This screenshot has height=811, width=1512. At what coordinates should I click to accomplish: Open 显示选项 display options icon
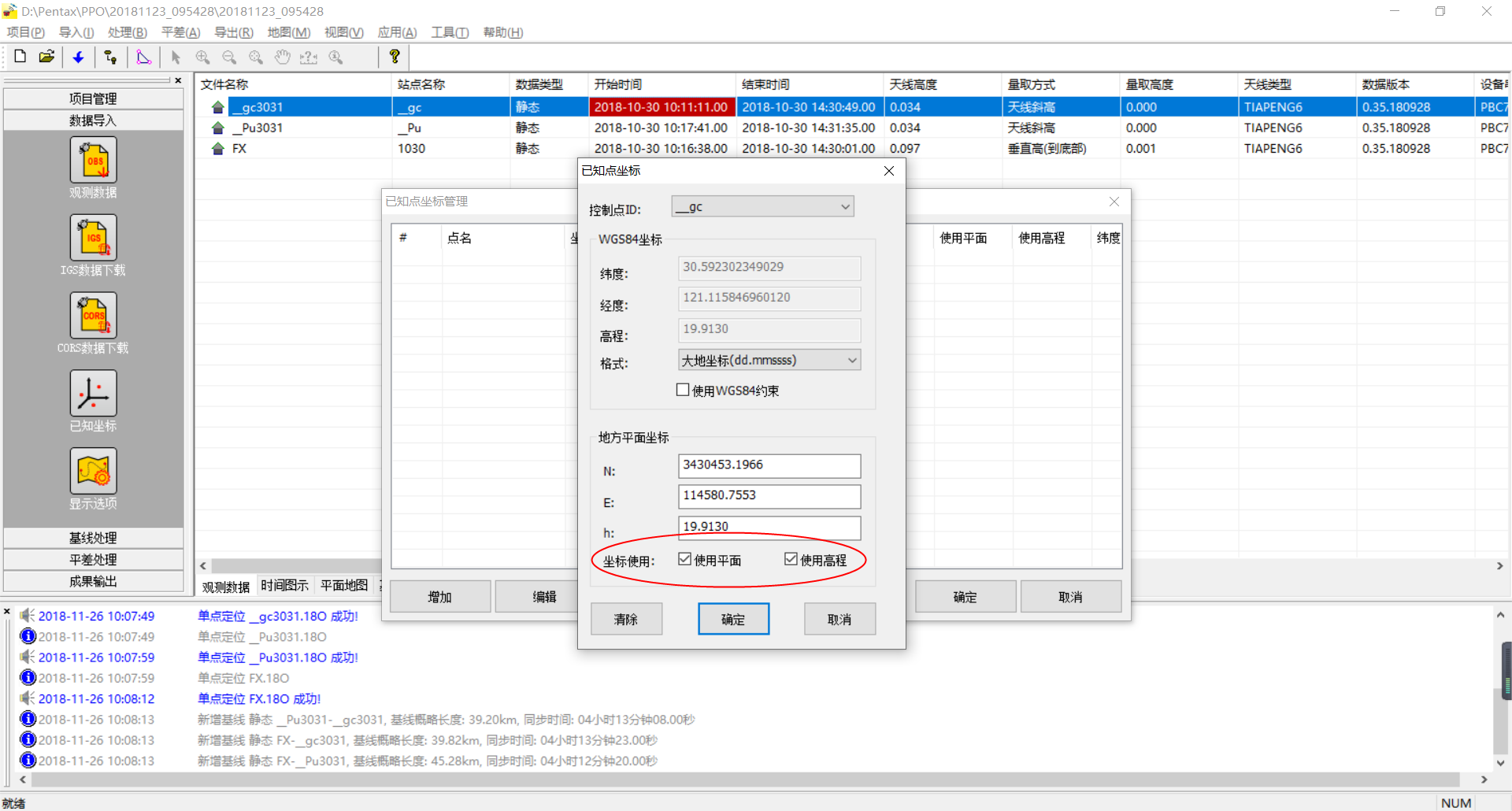pyautogui.click(x=93, y=471)
